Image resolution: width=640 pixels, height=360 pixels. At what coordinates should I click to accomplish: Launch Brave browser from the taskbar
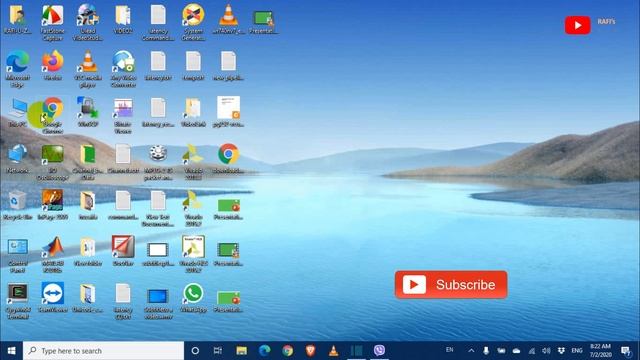(x=311, y=351)
